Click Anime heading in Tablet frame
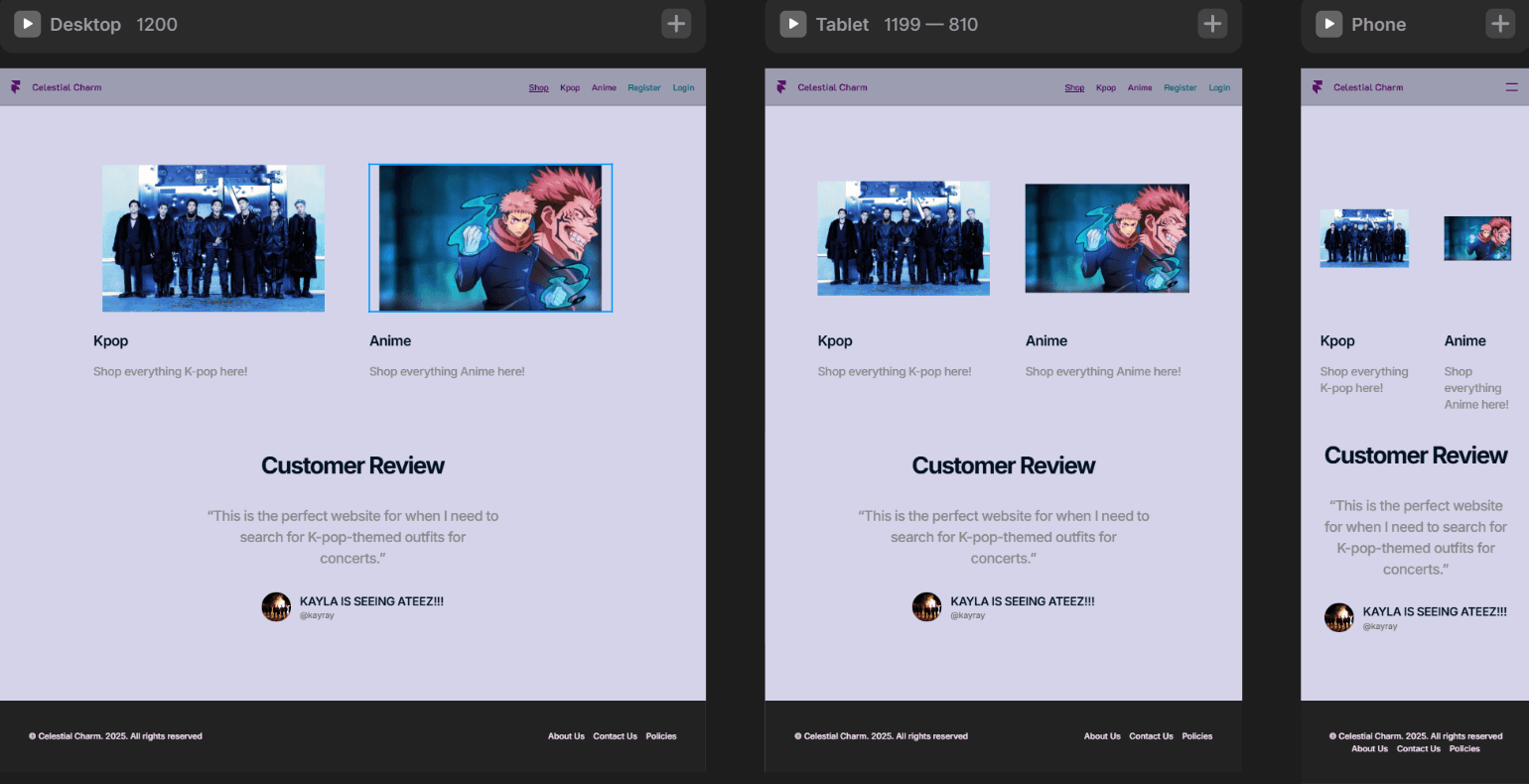This screenshot has height=784, width=1529. click(1046, 340)
